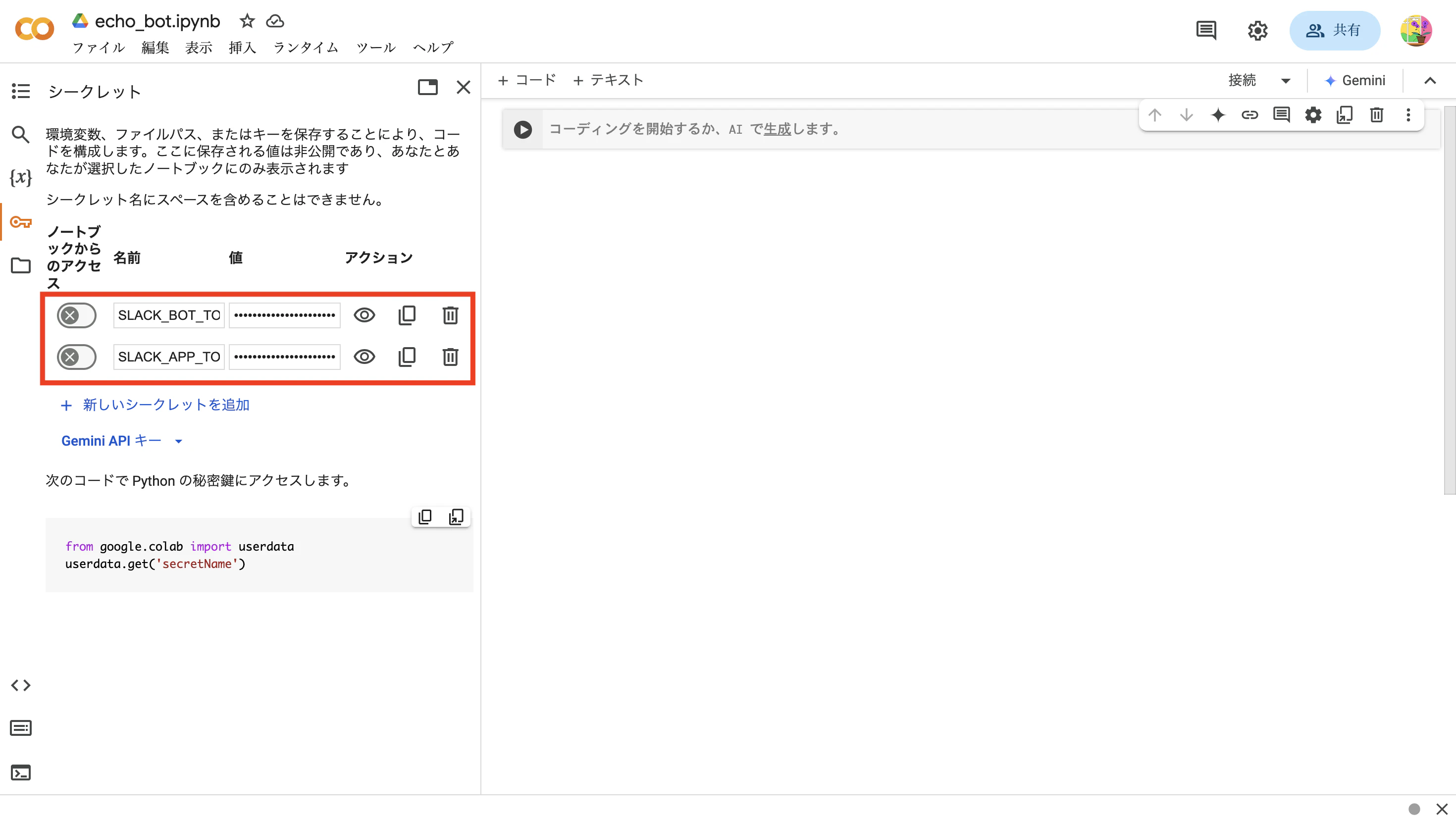Open the ツール menu
Screen dimensions: 1456x823
click(x=376, y=48)
